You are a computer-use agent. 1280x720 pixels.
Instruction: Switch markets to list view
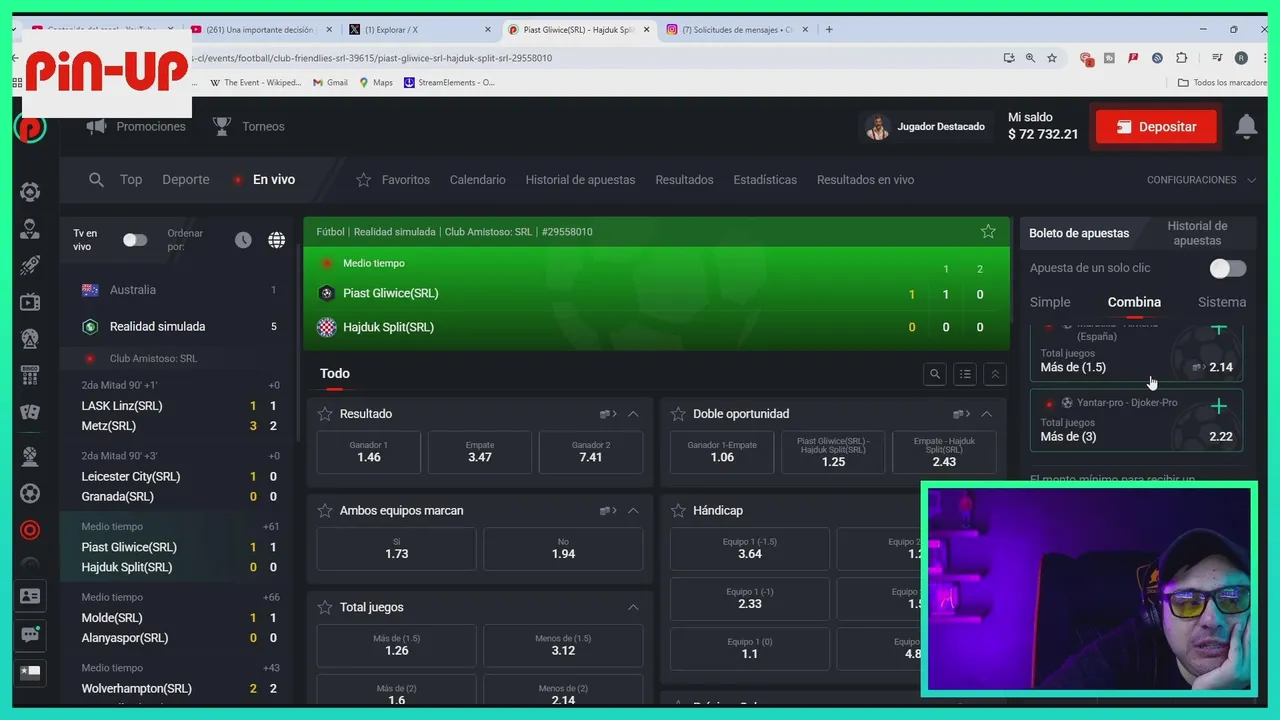pyautogui.click(x=965, y=374)
